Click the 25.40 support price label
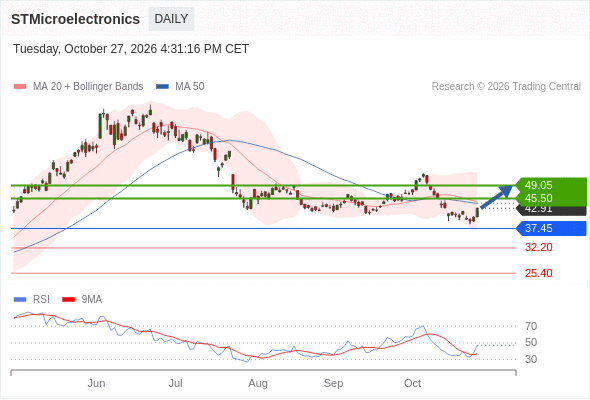Viewport: 590px width, 400px height. coord(538,273)
